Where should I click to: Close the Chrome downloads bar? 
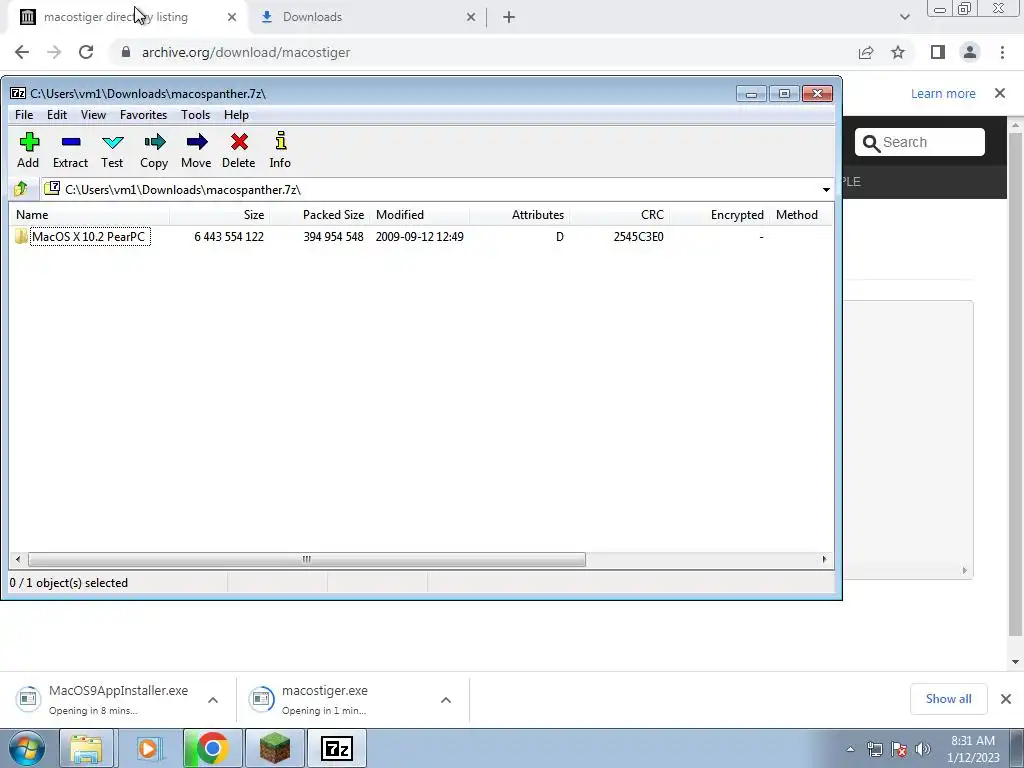tap(1006, 699)
